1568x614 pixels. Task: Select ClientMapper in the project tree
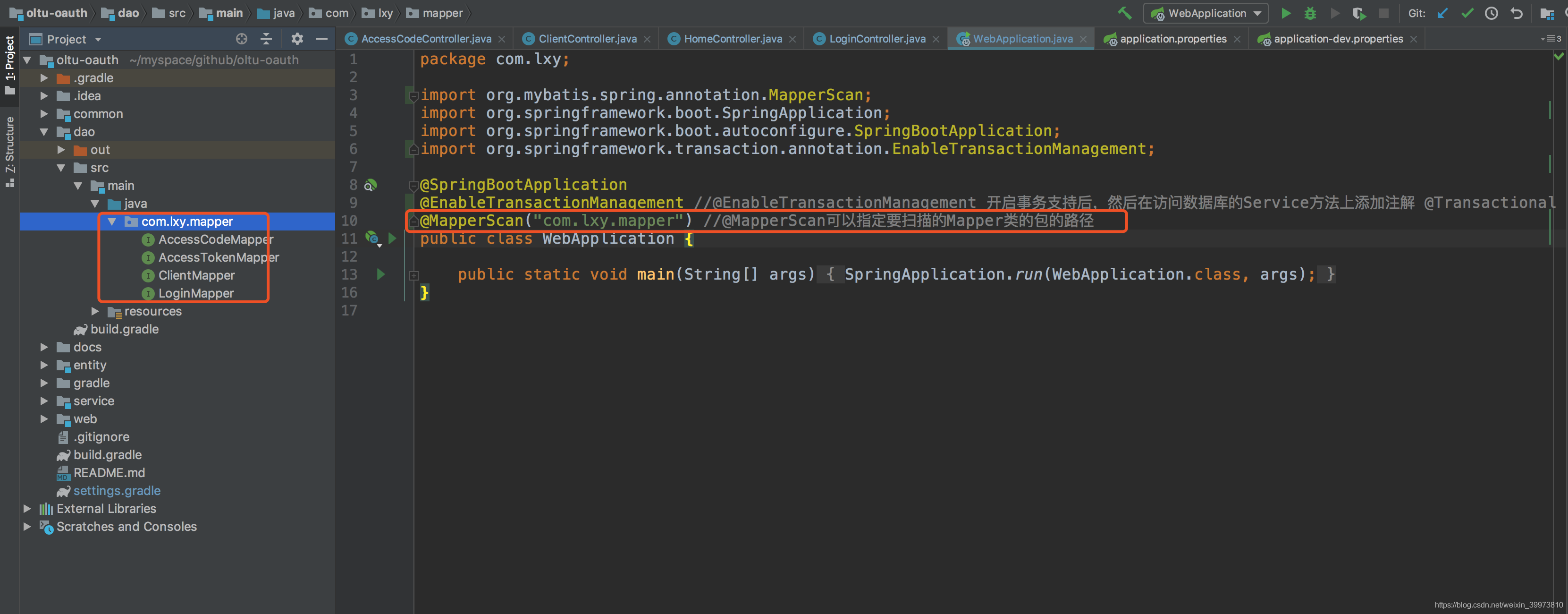(196, 275)
